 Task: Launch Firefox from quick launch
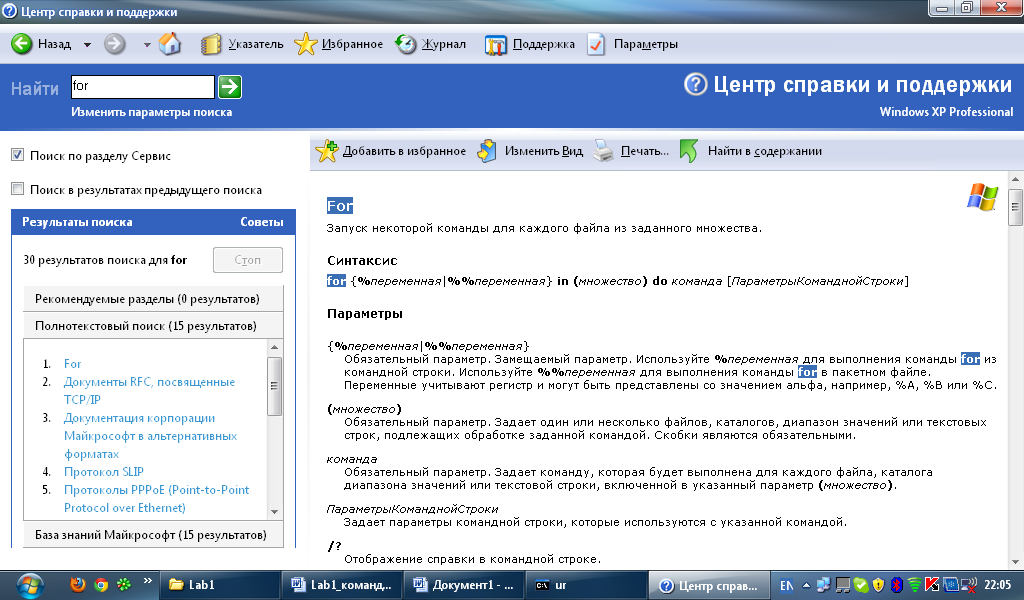tap(78, 584)
